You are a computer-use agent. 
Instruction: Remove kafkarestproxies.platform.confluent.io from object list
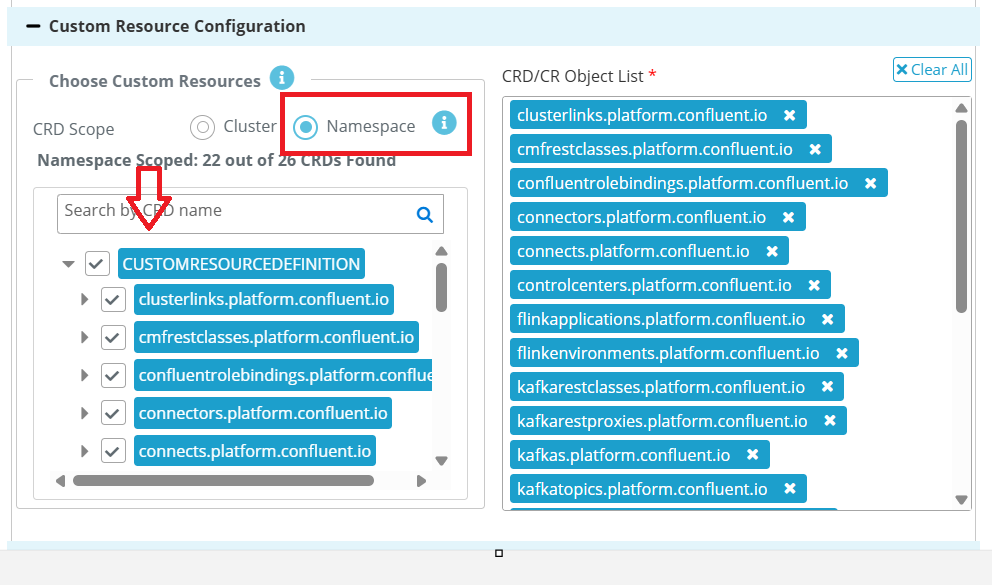click(830, 421)
